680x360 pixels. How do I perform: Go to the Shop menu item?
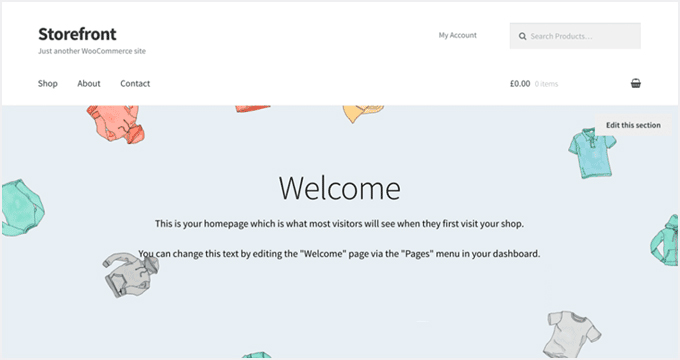point(48,83)
